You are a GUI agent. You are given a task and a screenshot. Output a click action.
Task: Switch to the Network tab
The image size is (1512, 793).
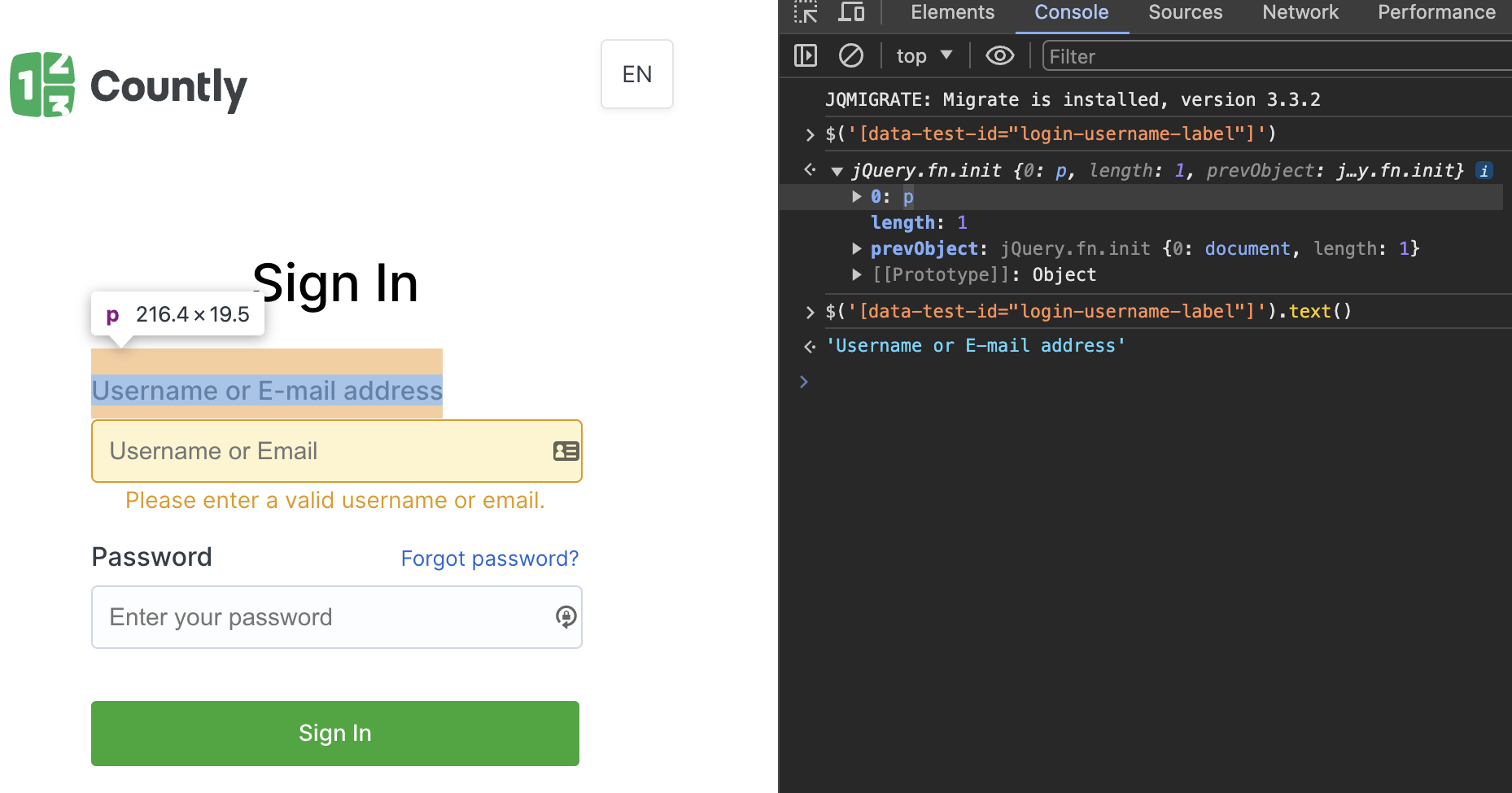point(1300,12)
